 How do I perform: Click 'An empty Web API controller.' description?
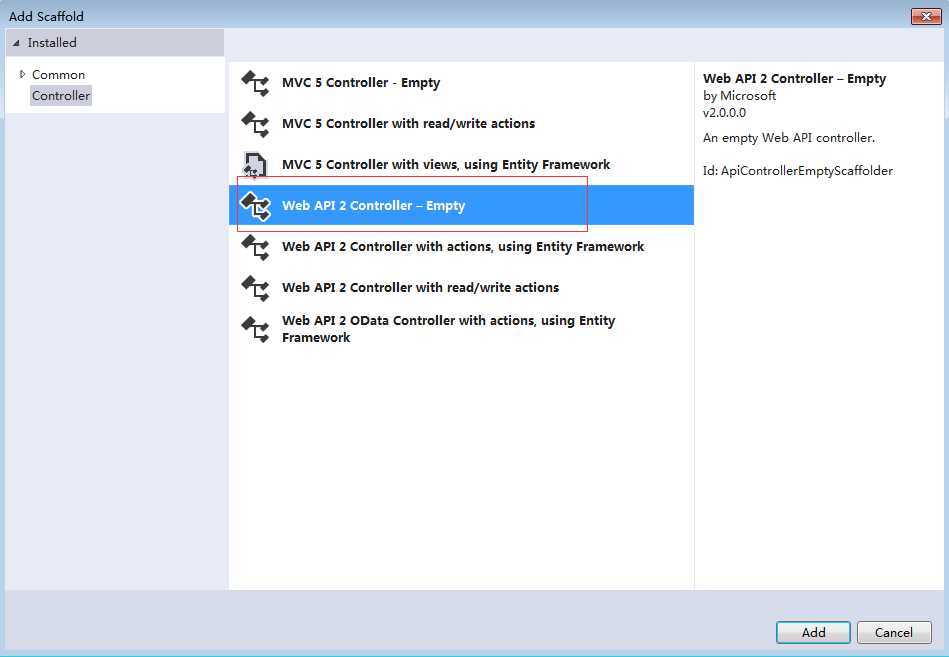tap(789, 138)
